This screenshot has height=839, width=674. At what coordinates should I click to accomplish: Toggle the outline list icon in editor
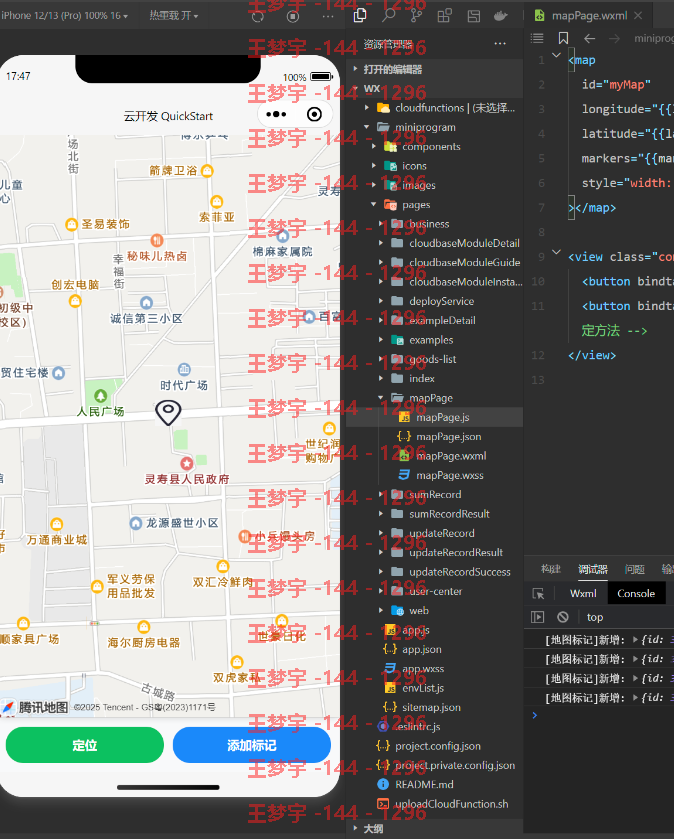coord(537,38)
